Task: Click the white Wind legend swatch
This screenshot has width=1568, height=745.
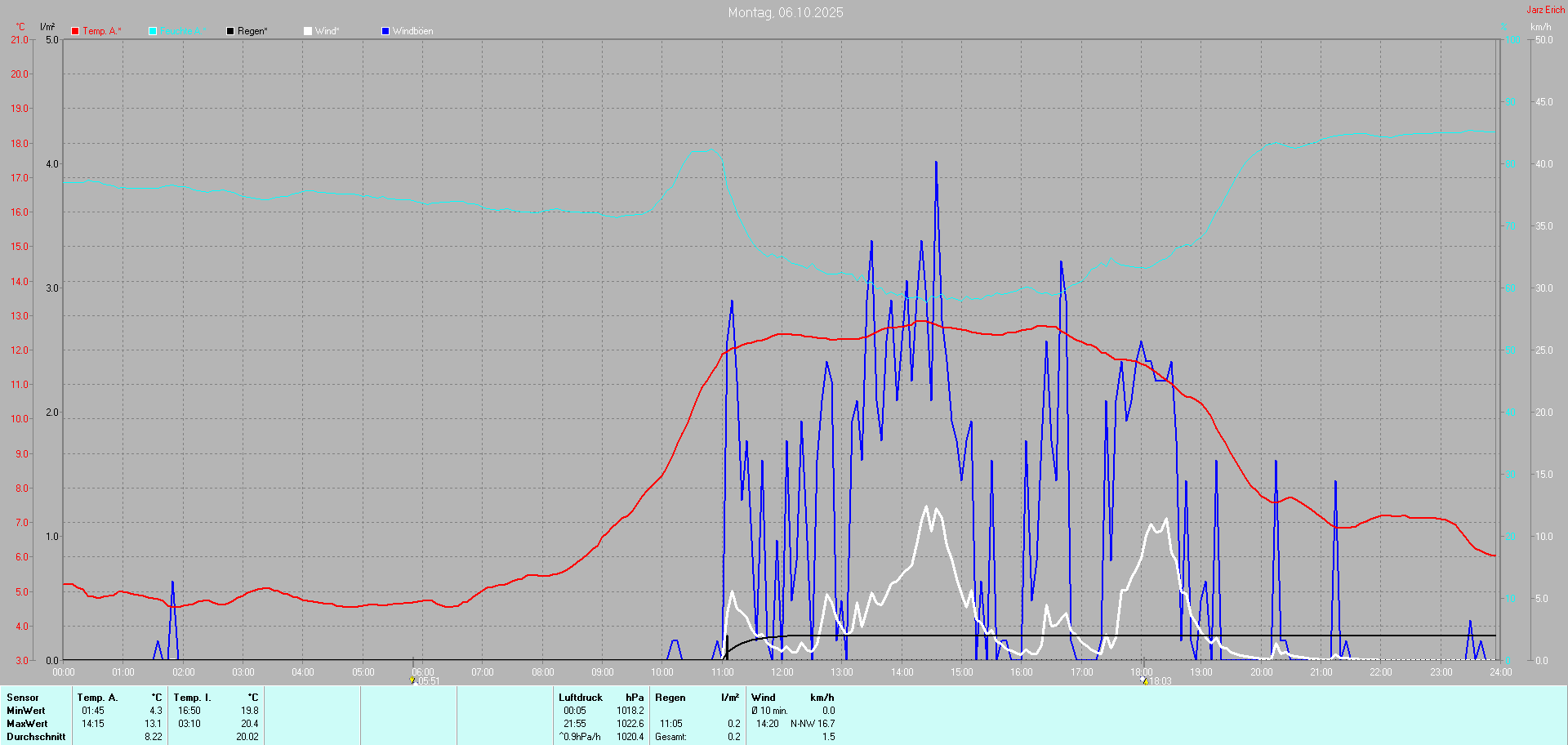Action: [x=308, y=31]
